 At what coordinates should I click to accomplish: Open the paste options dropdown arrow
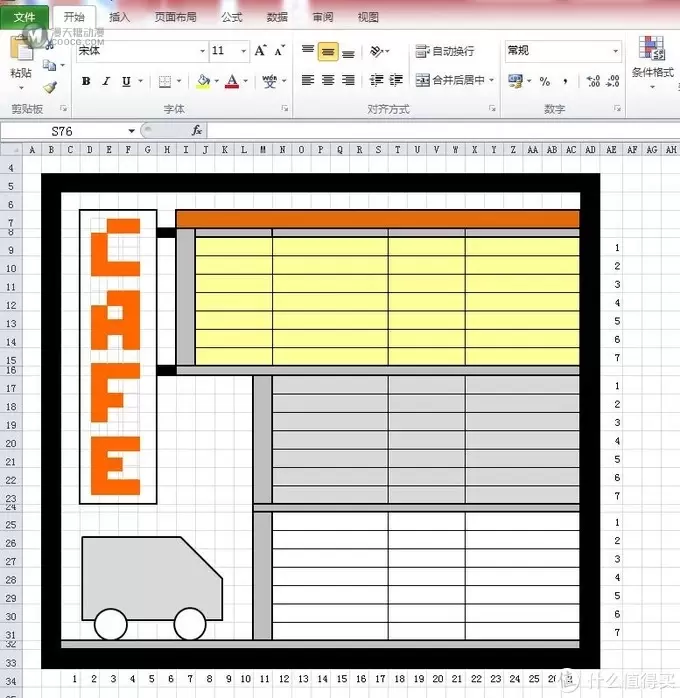click(21, 88)
